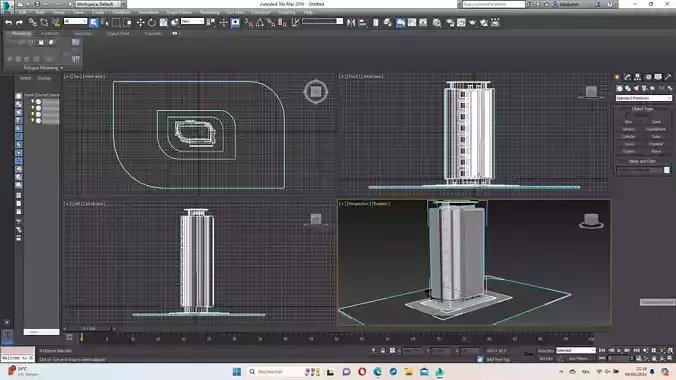Screen dimensions: 676x380
Task: Select the Select and Link tool
Action: coord(33,22)
